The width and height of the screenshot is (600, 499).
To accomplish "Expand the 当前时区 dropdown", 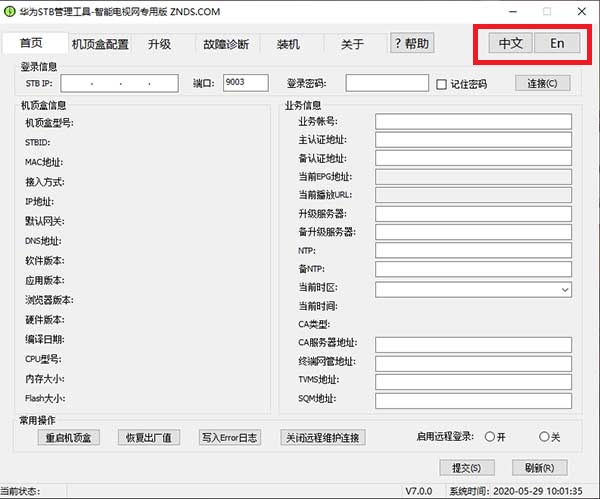I will coord(565,289).
